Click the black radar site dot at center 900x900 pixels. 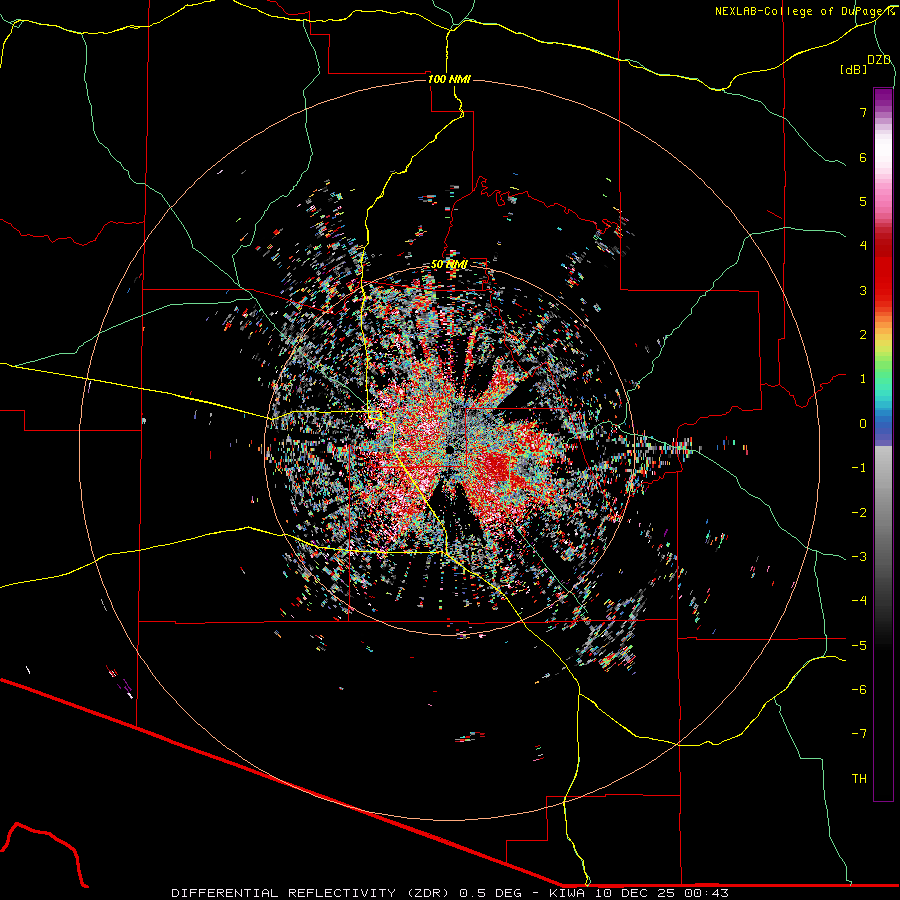point(450,449)
